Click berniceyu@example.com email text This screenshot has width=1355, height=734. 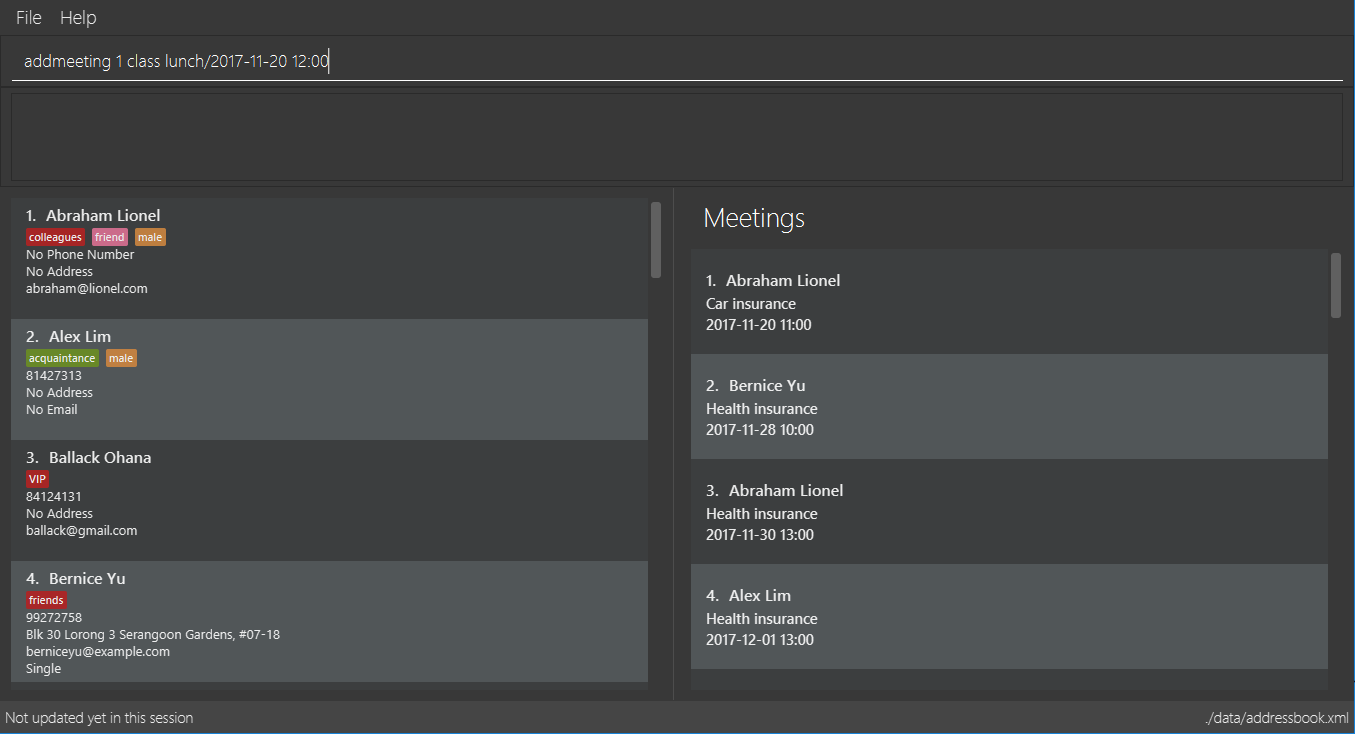[98, 652]
